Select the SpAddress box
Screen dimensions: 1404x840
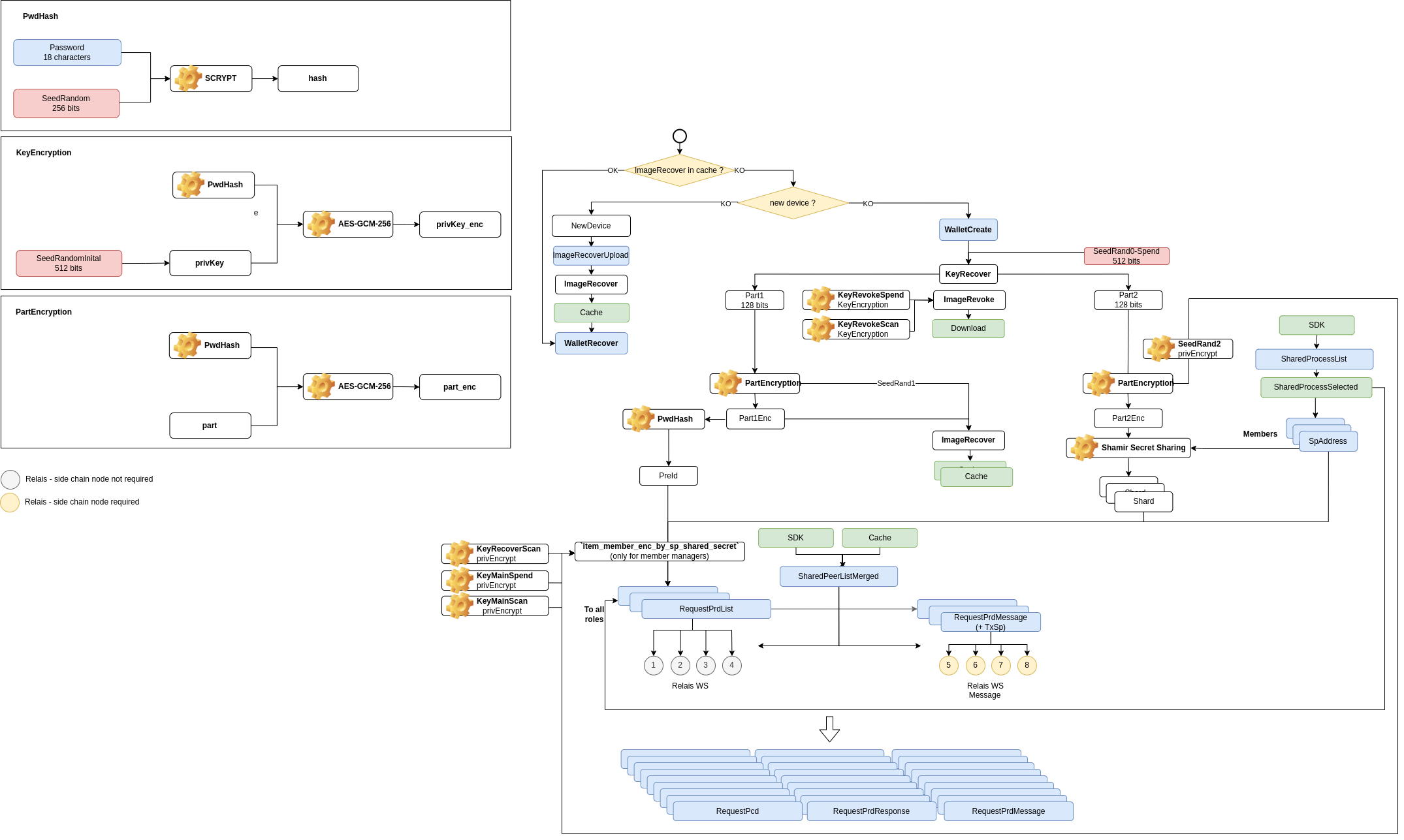pyautogui.click(x=1328, y=442)
